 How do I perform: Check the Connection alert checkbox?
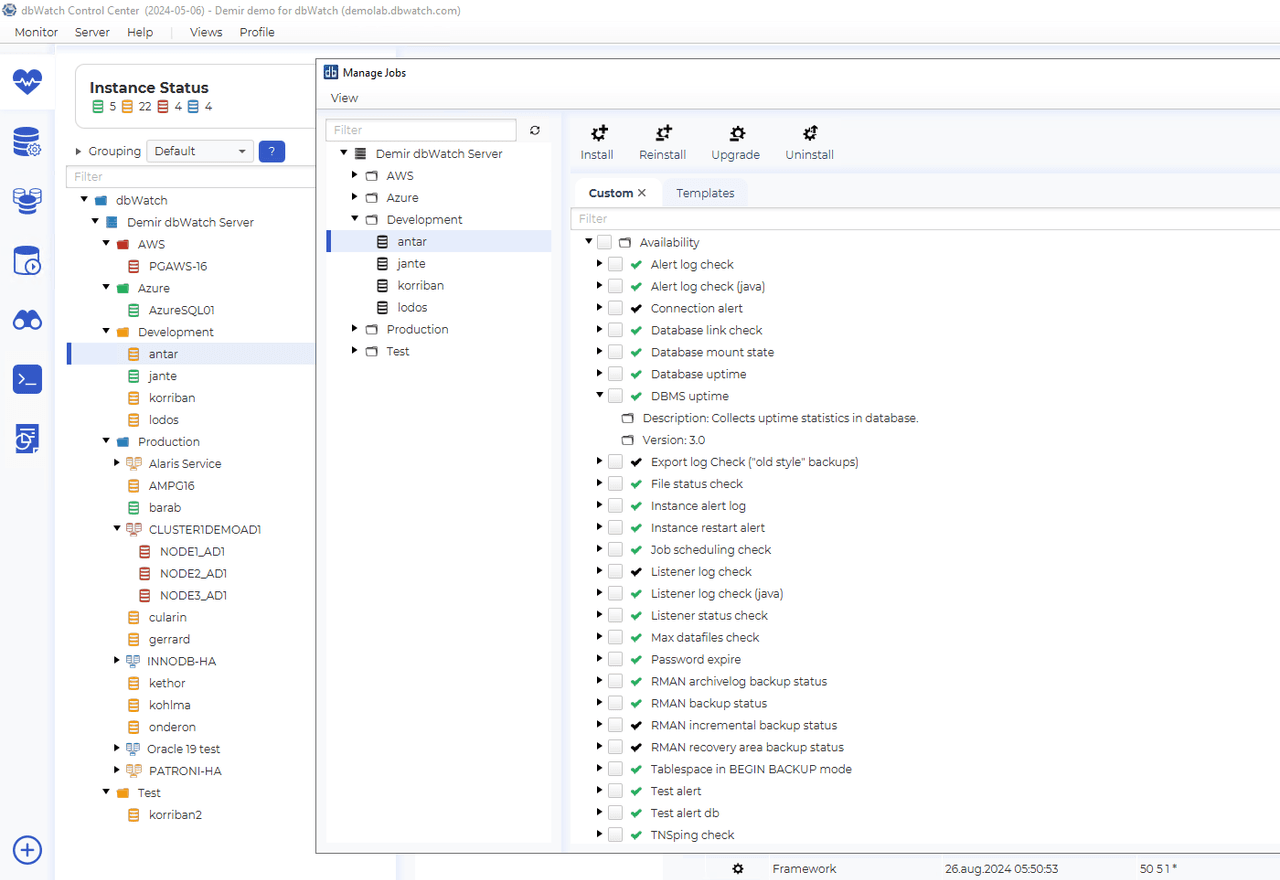point(616,308)
